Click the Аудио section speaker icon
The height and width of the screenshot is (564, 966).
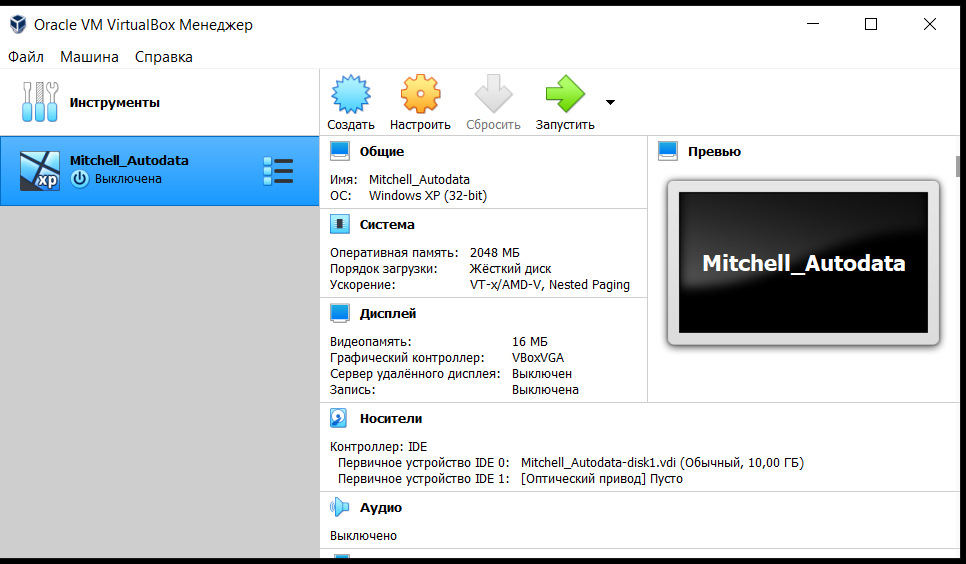coord(339,507)
